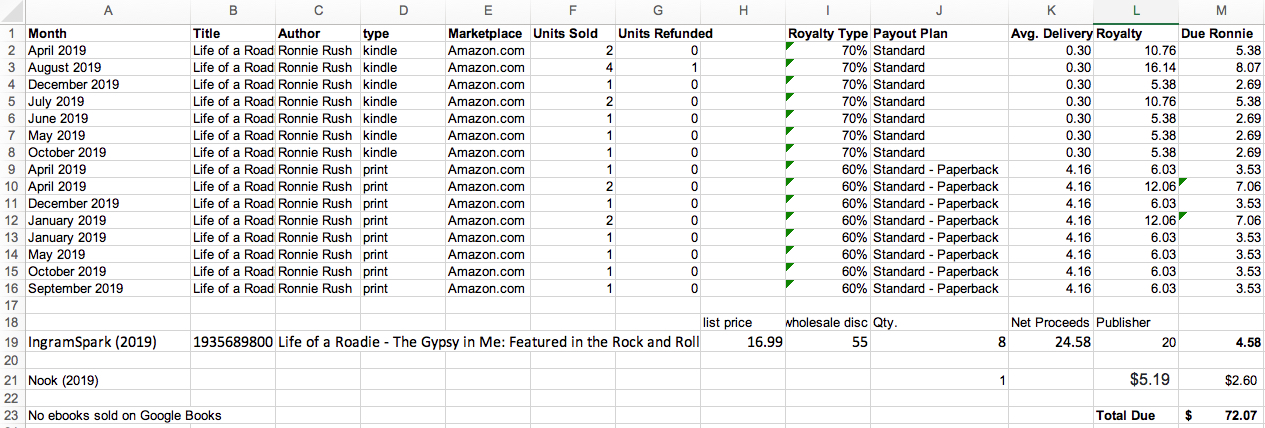
Task: Click the Total Due amount 72.07
Action: pos(1222,415)
